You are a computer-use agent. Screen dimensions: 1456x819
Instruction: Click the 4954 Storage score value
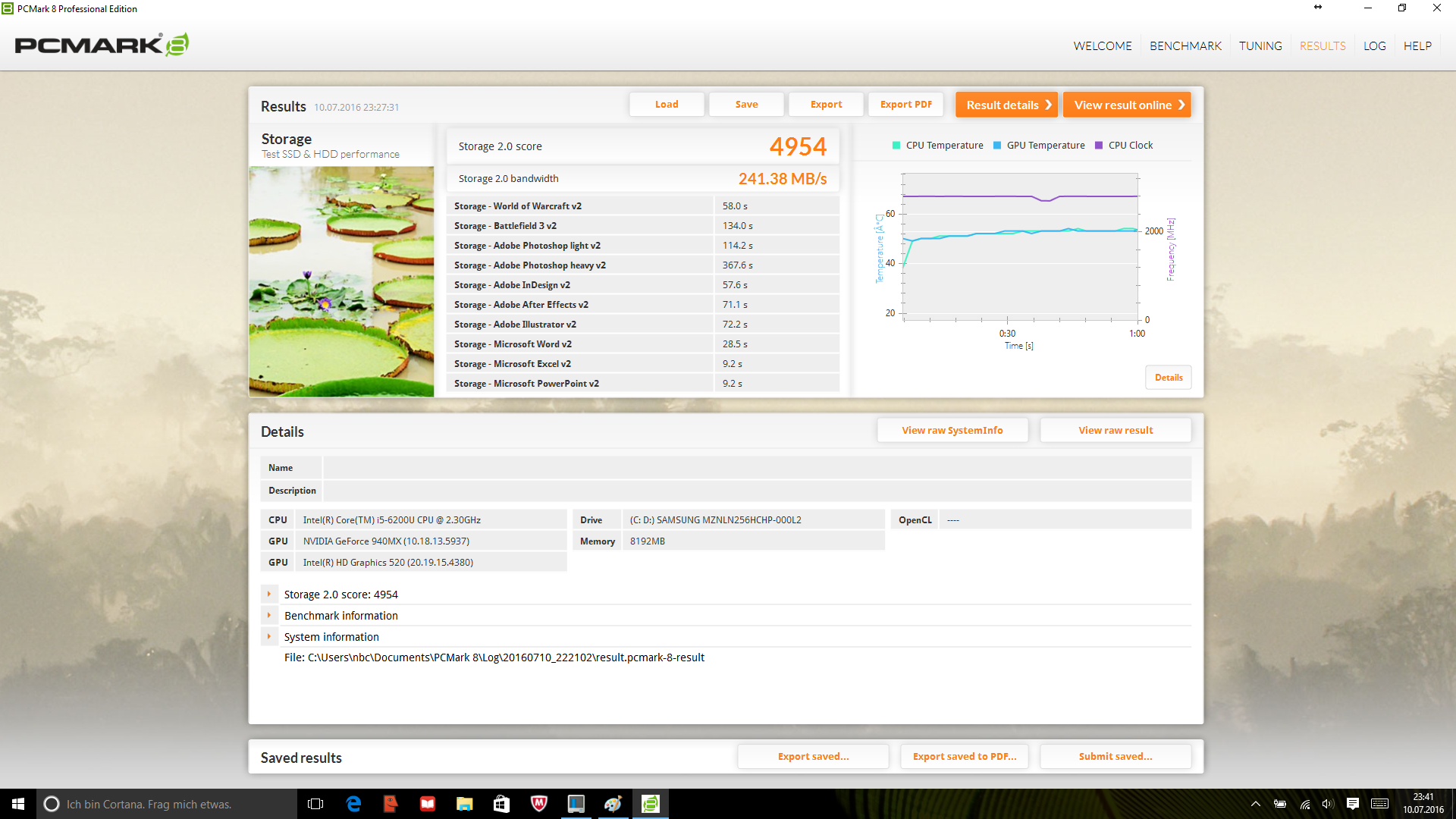point(798,146)
